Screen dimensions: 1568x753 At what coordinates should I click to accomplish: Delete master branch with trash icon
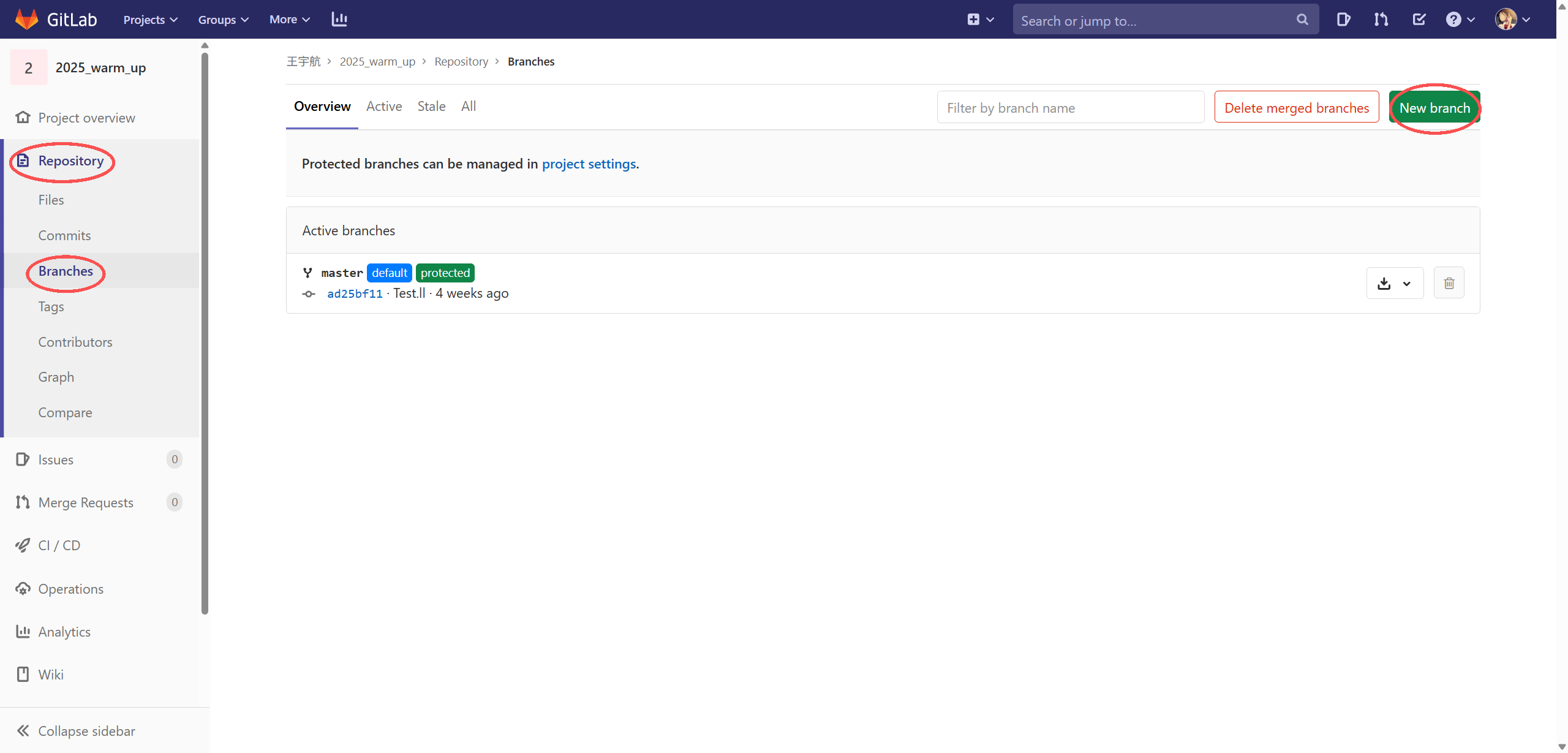tap(1449, 283)
